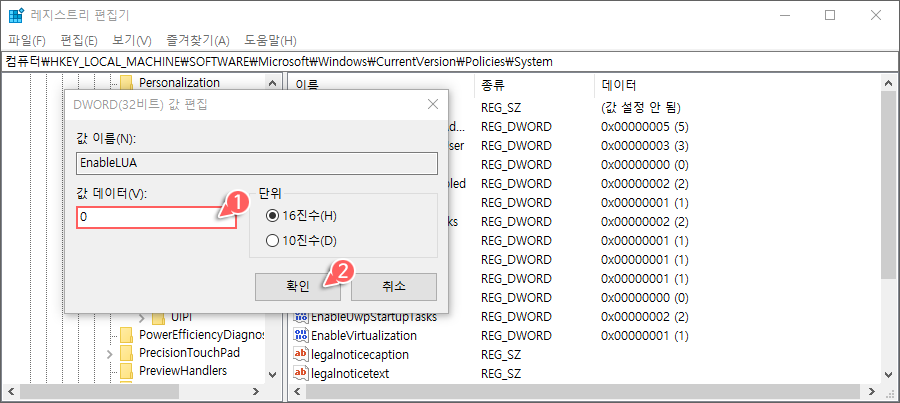Select the Personalization tree item
Viewport: 900px width, 403px height.
tap(179, 83)
